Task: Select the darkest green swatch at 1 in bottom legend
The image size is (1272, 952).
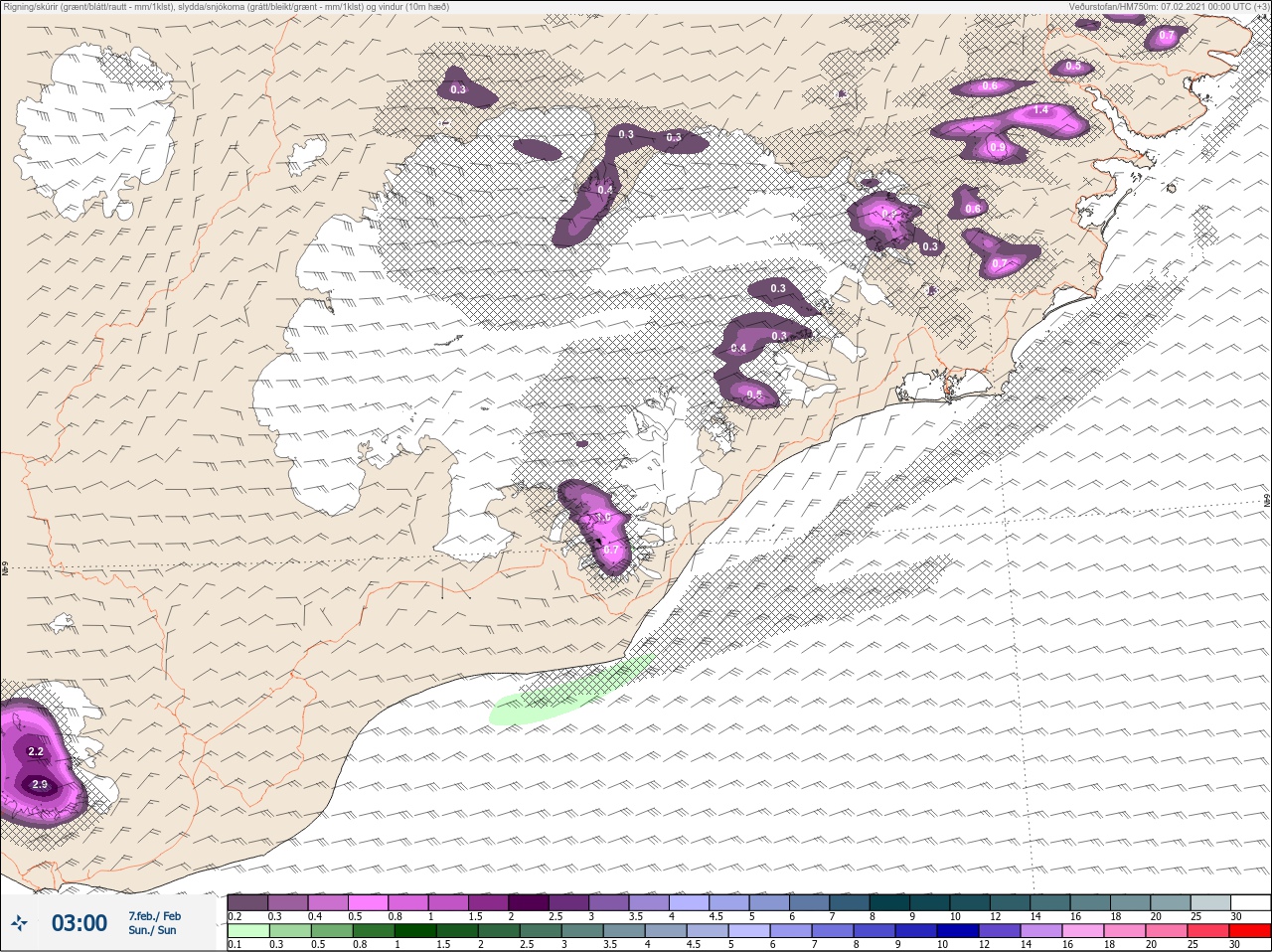Action: (x=414, y=931)
